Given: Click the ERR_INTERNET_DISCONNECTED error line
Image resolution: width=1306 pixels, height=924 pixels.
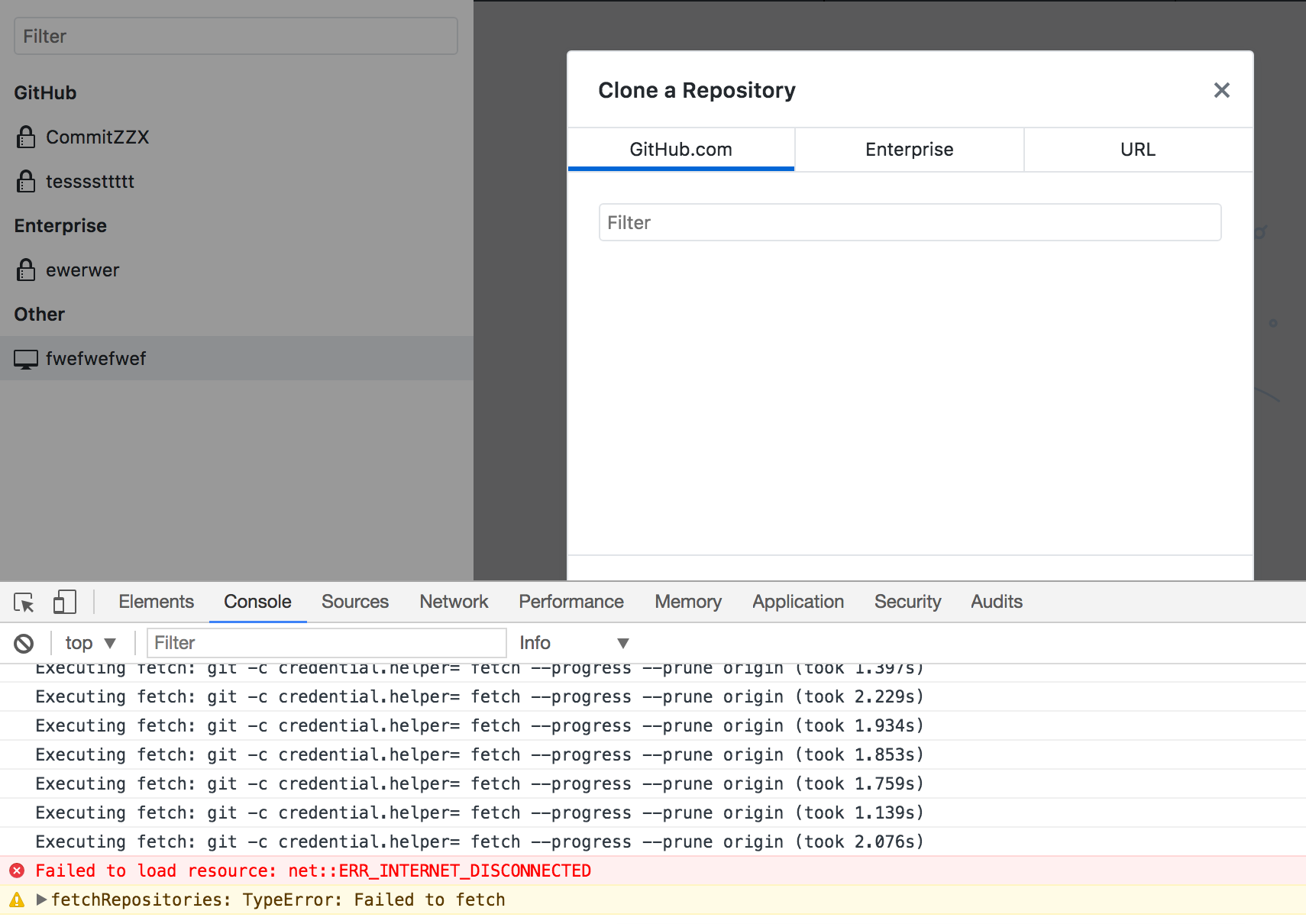Looking at the screenshot, I should [x=653, y=871].
